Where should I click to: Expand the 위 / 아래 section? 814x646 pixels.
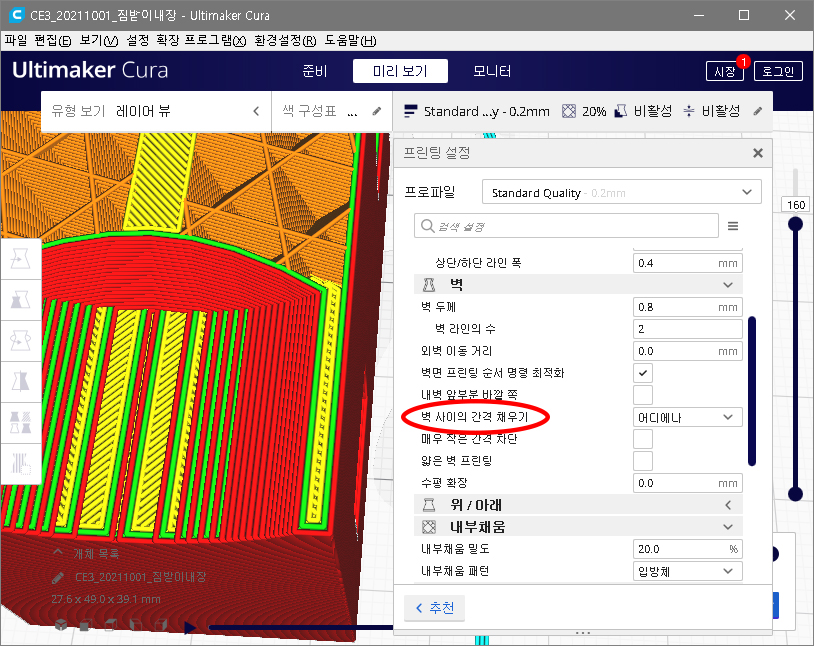click(x=728, y=505)
